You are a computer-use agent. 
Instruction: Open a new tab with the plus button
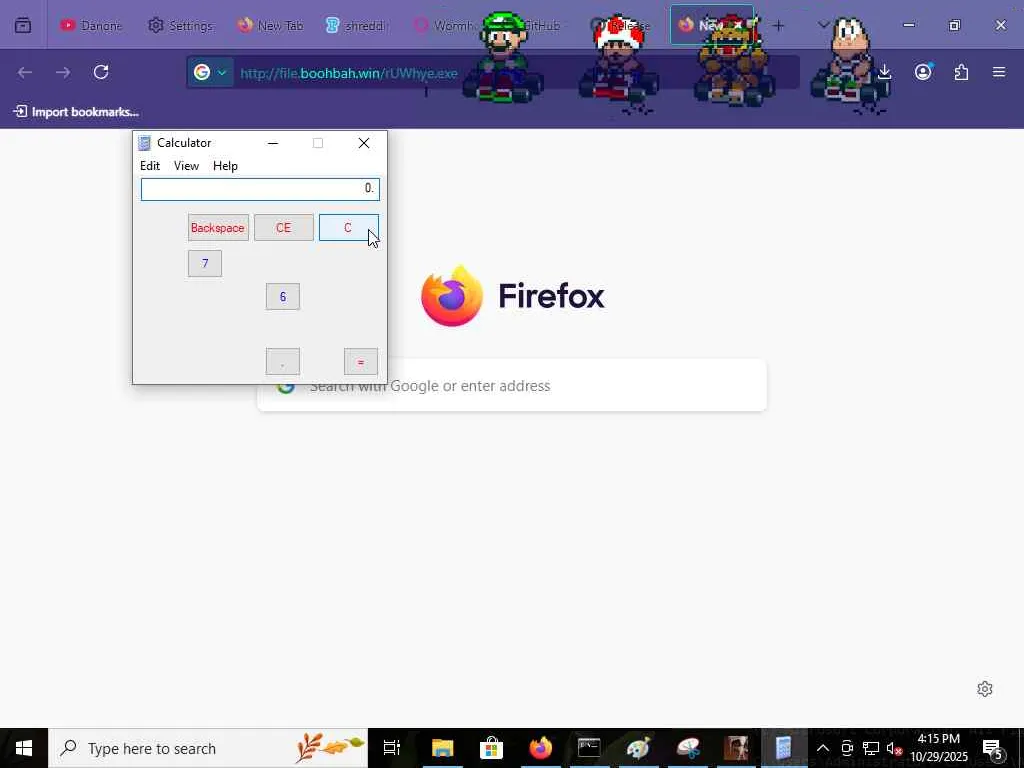click(778, 25)
